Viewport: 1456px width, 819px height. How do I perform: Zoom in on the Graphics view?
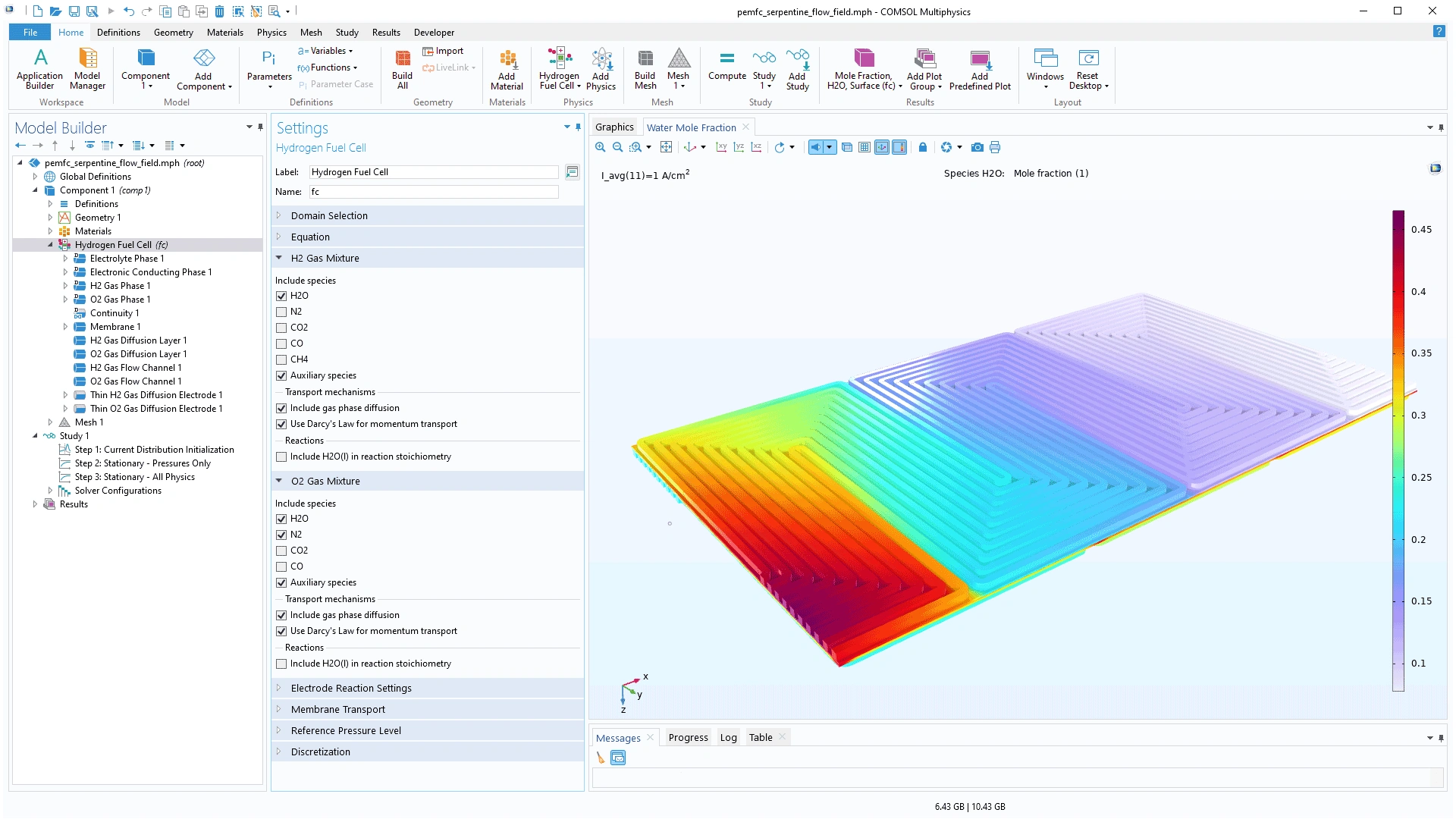coord(600,147)
